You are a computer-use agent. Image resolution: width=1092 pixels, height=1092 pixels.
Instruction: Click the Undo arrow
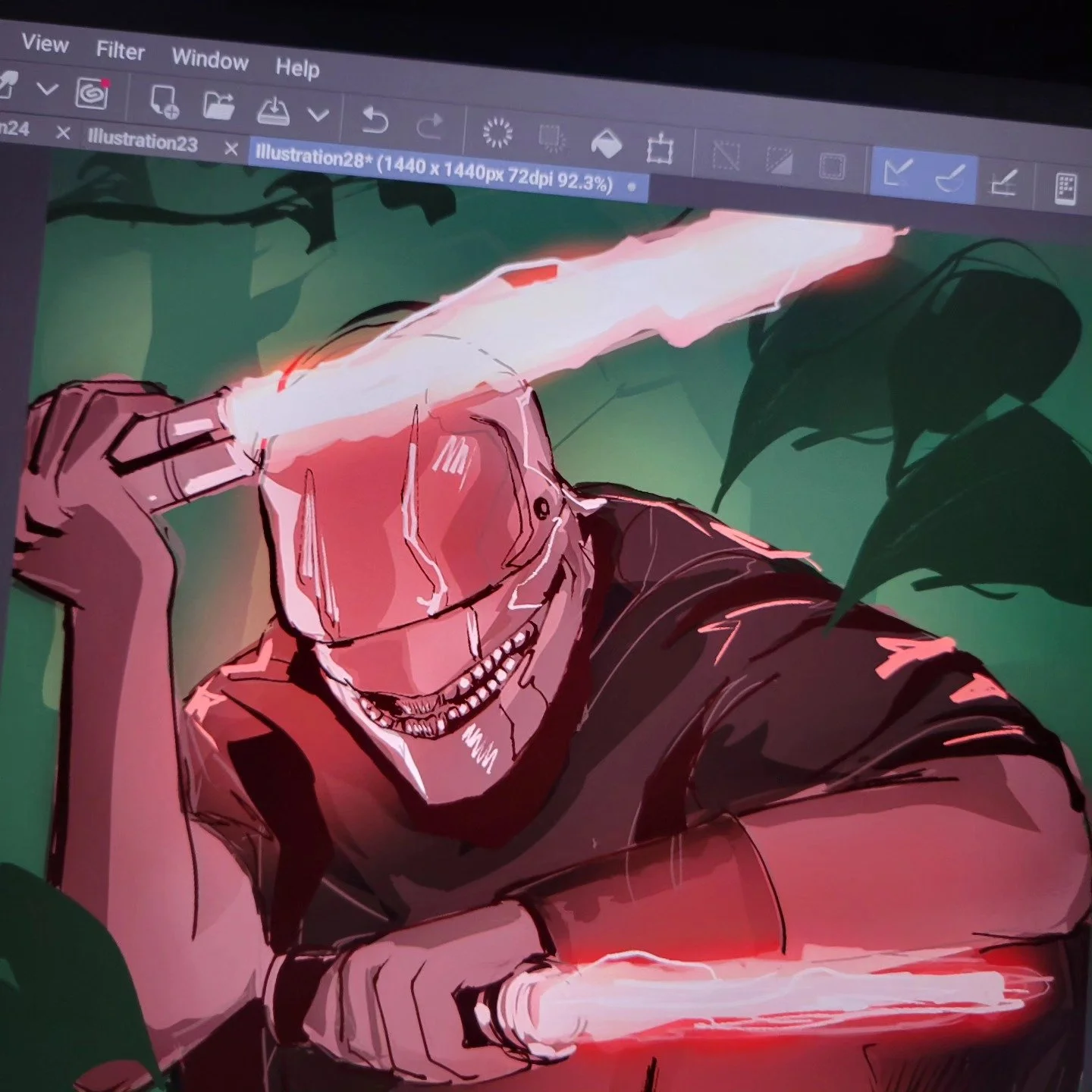pos(375,121)
